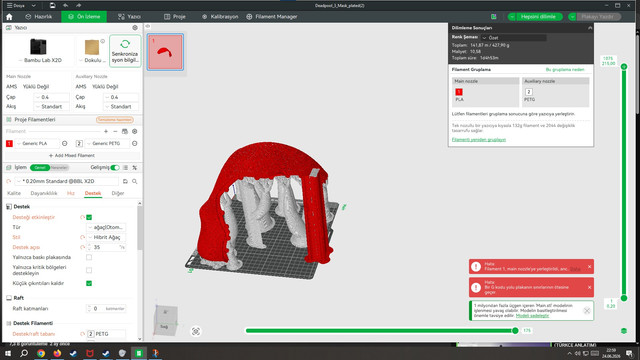
Task: Click Bu gruplama neden link
Action: click(x=565, y=70)
